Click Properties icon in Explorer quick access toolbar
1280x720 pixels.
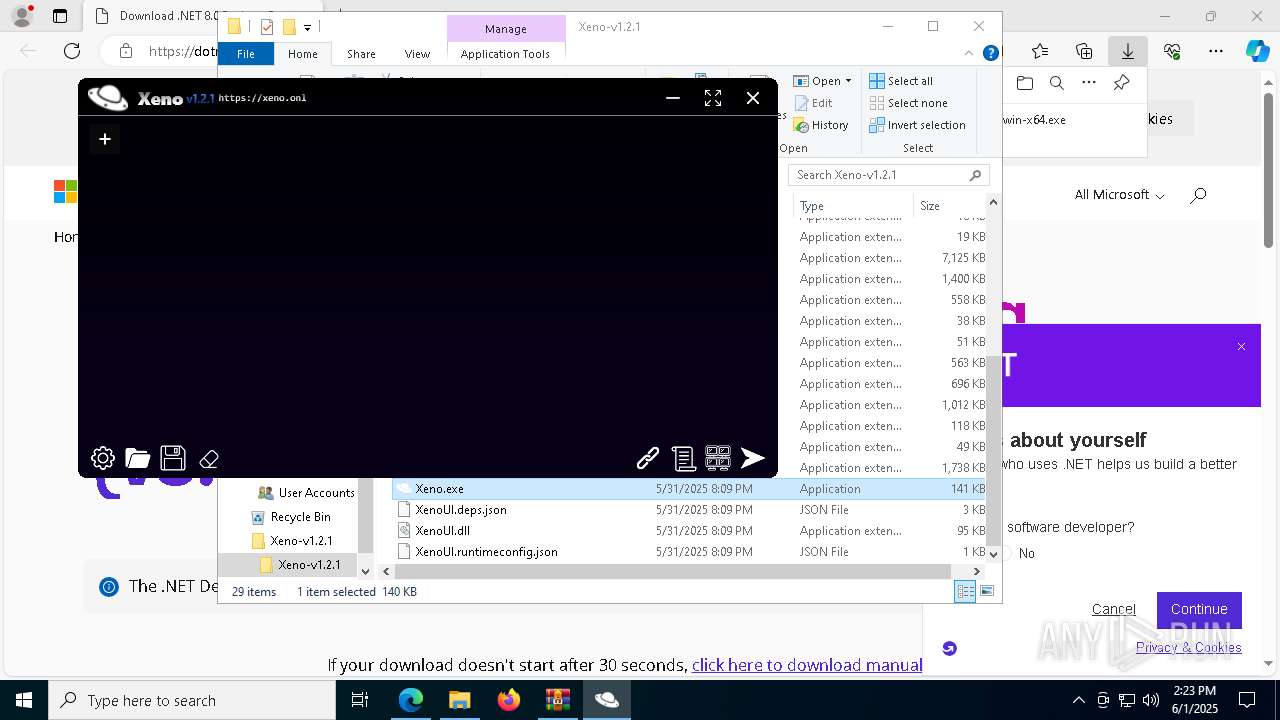pos(267,27)
